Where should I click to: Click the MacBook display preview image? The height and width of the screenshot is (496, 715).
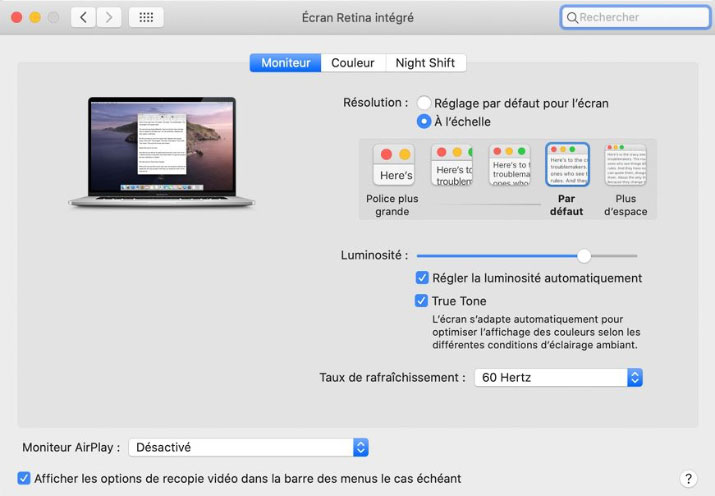coord(161,152)
